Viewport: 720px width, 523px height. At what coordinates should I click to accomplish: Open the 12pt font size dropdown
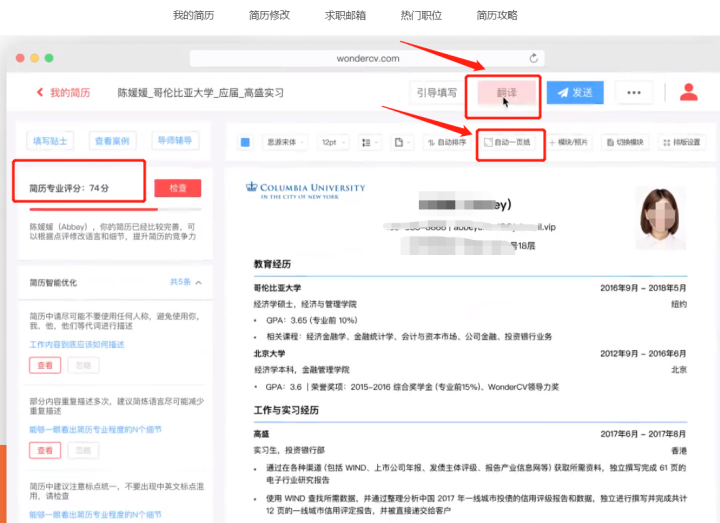click(332, 142)
